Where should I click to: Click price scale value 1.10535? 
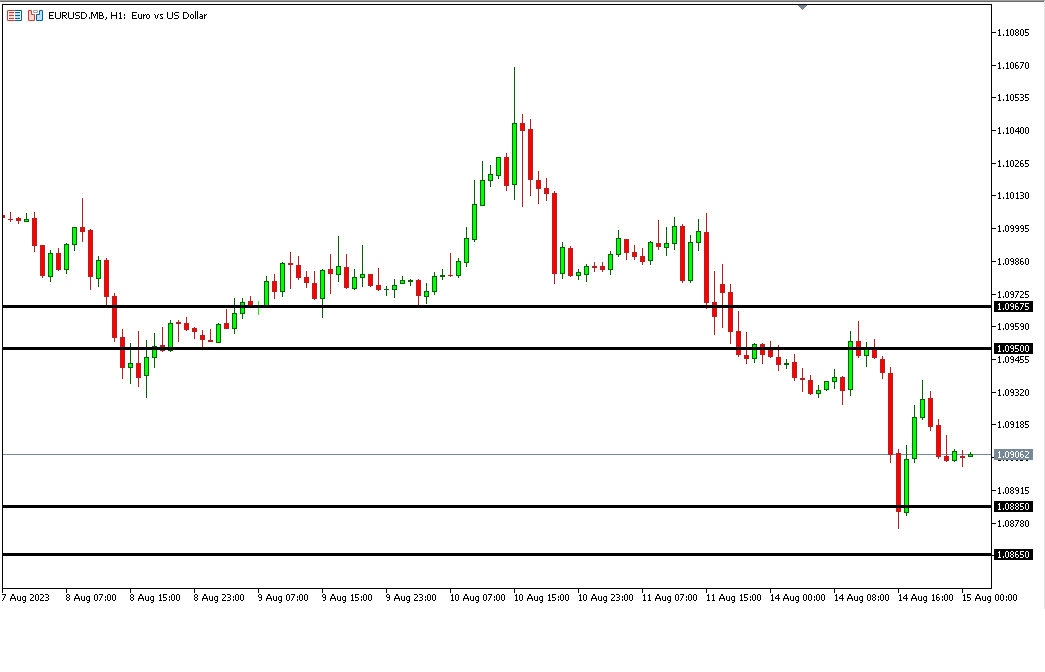click(x=1013, y=98)
